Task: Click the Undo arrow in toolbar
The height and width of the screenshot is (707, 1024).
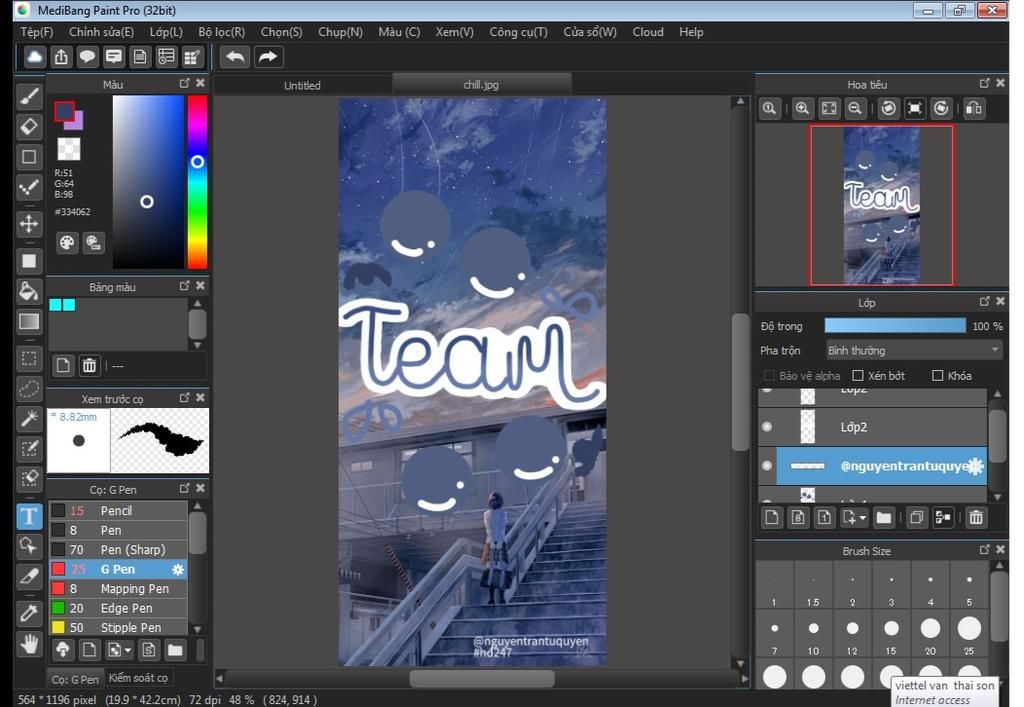Action: (235, 57)
